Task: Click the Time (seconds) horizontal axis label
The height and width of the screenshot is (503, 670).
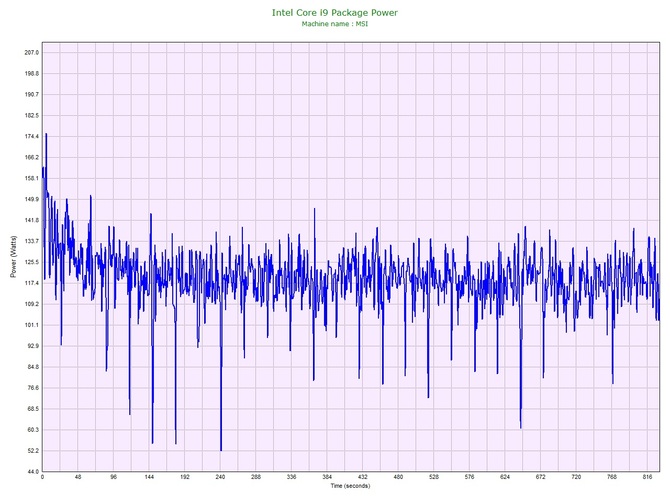Action: click(x=349, y=486)
